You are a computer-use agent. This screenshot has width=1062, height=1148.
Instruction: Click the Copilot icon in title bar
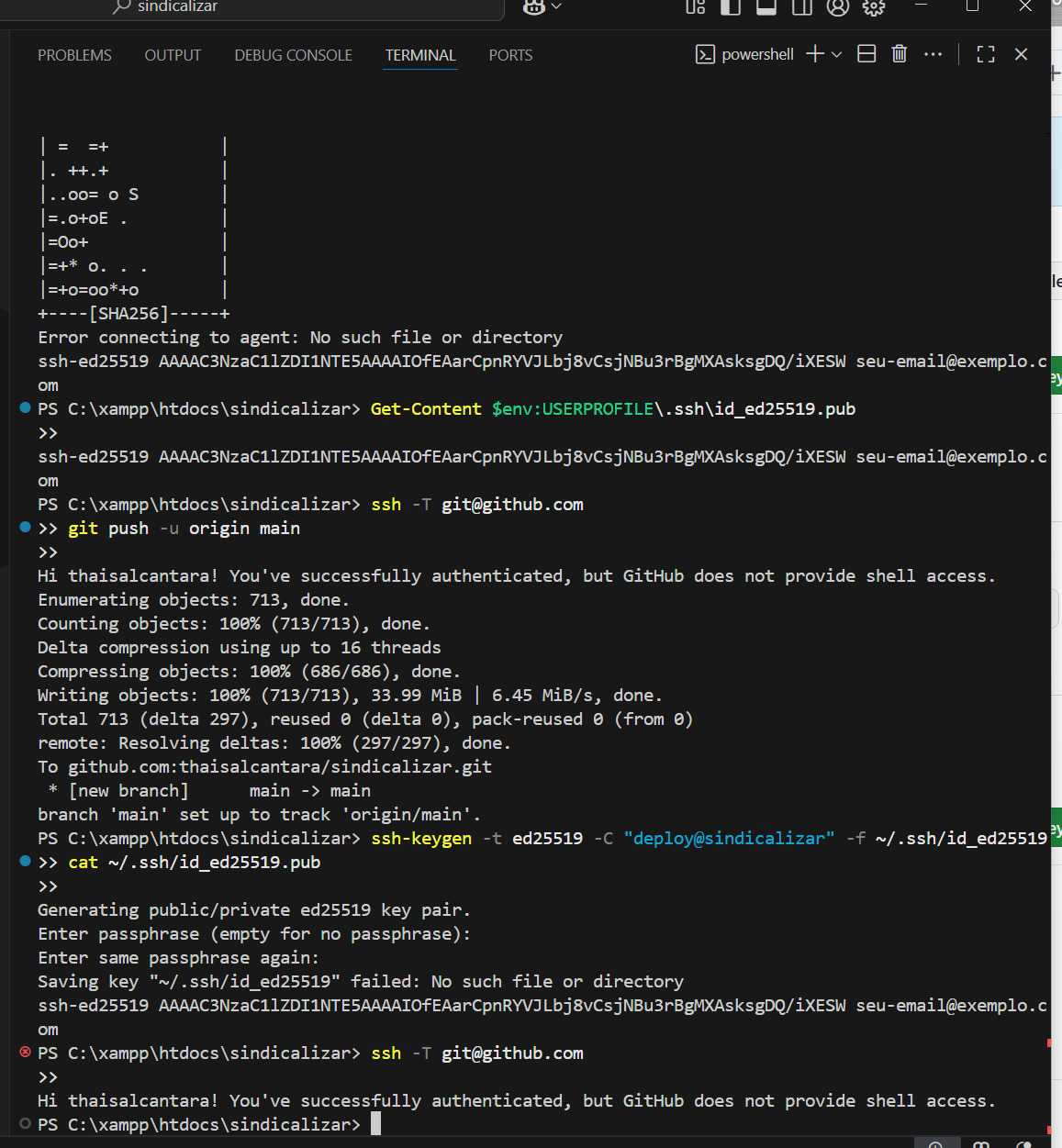click(x=533, y=7)
